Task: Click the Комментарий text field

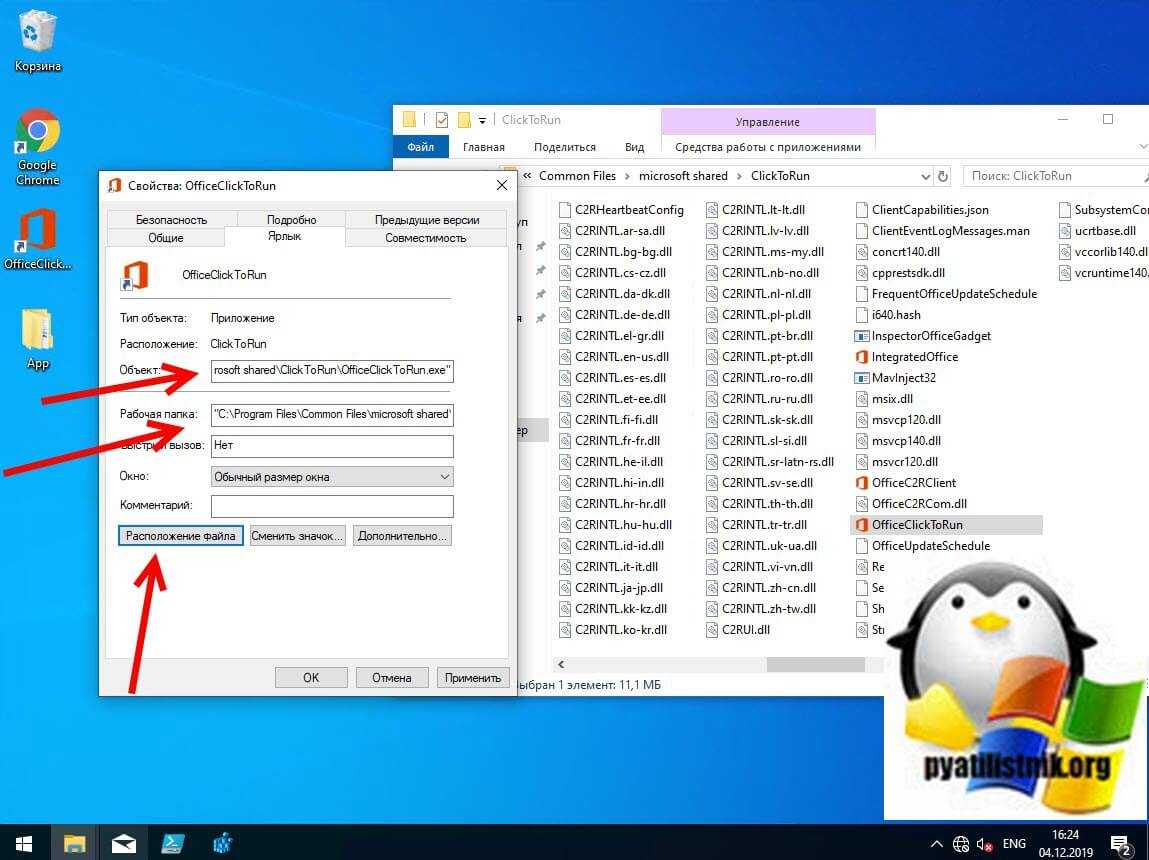Action: coord(331,506)
